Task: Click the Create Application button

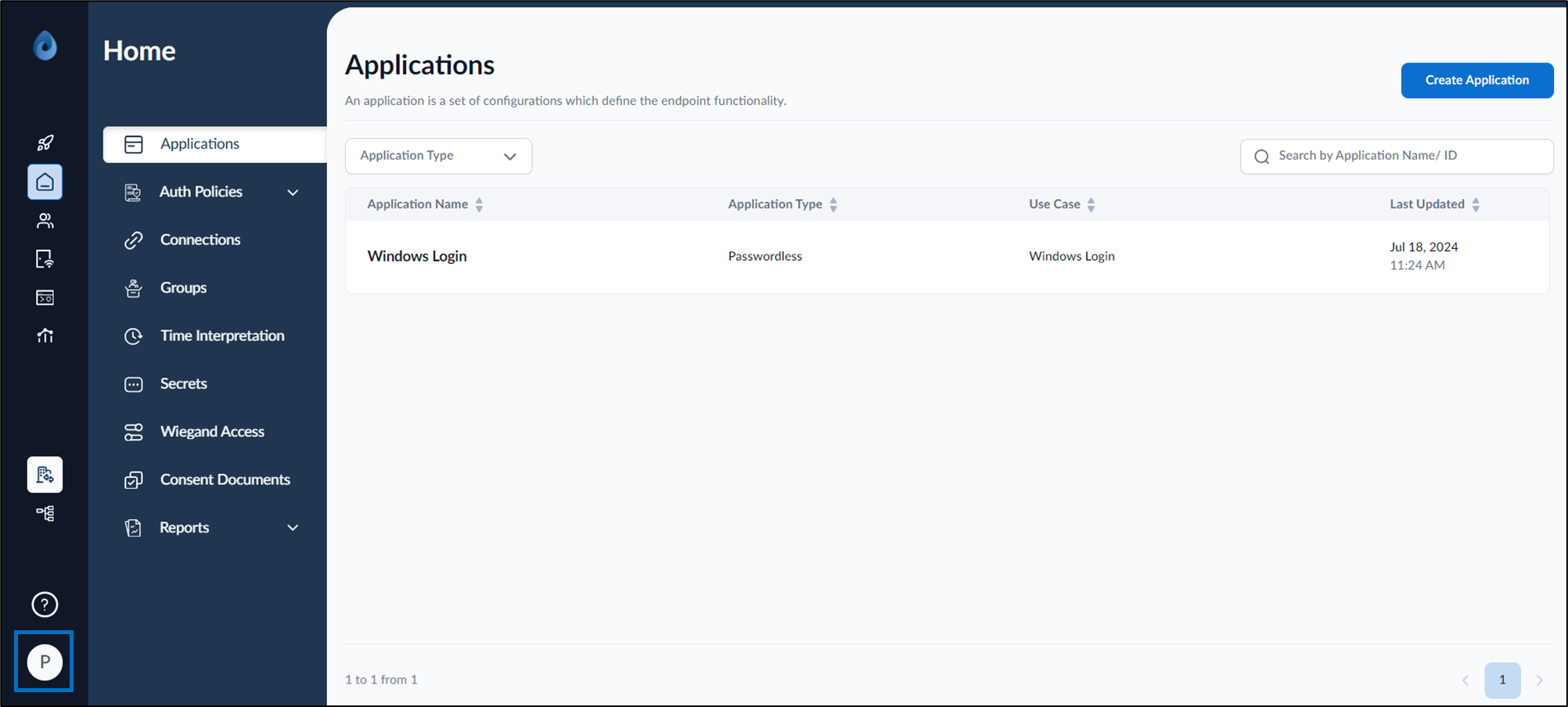Action: (1476, 80)
